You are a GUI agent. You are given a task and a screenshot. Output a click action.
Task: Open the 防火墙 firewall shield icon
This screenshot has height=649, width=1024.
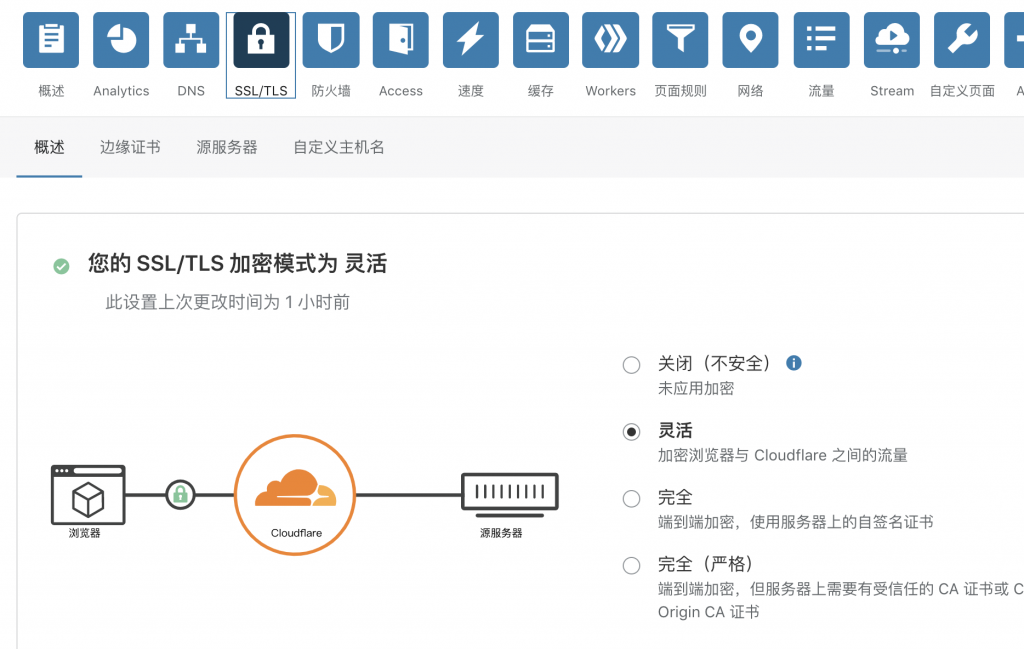(331, 40)
